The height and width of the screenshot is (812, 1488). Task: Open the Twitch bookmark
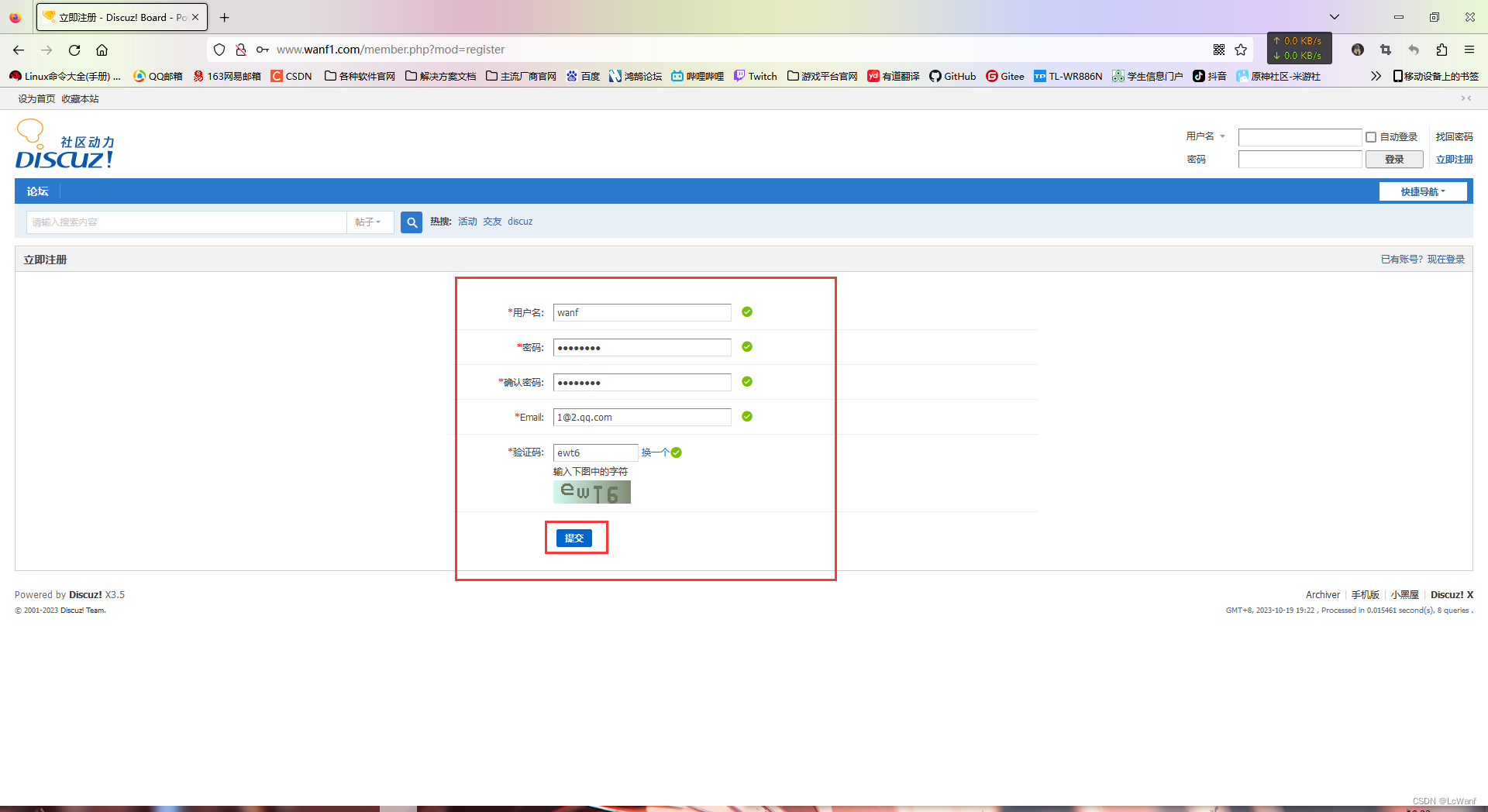point(756,76)
